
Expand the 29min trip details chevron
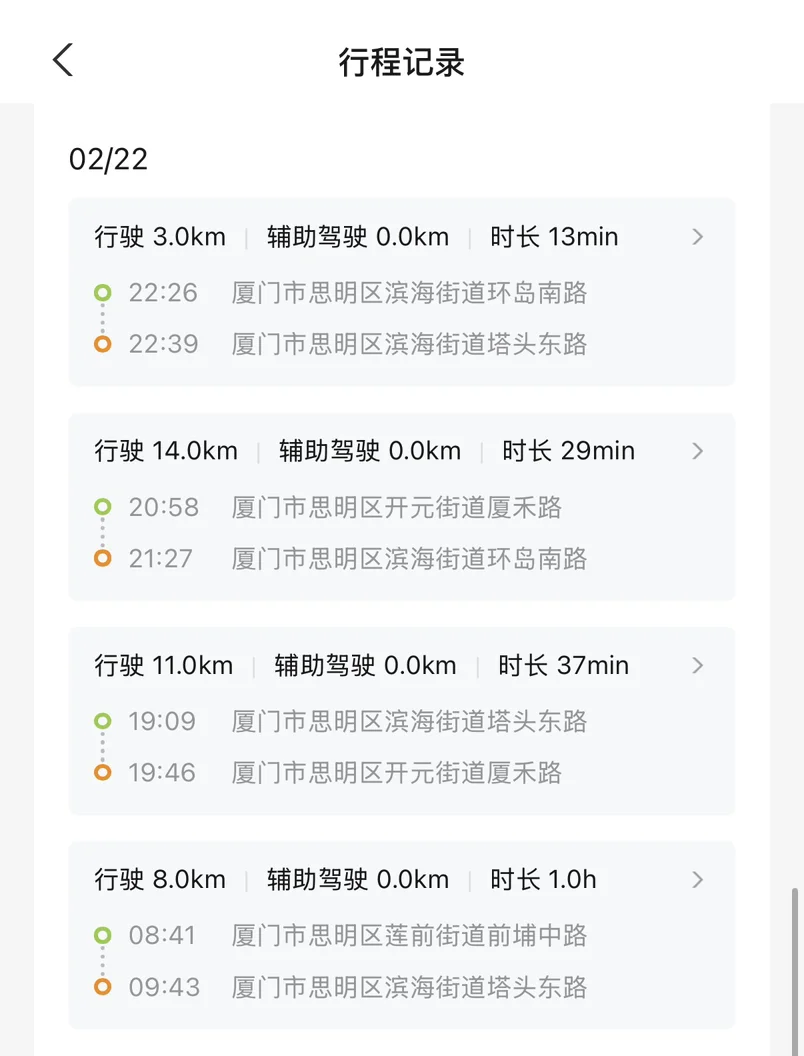pyautogui.click(x=698, y=451)
